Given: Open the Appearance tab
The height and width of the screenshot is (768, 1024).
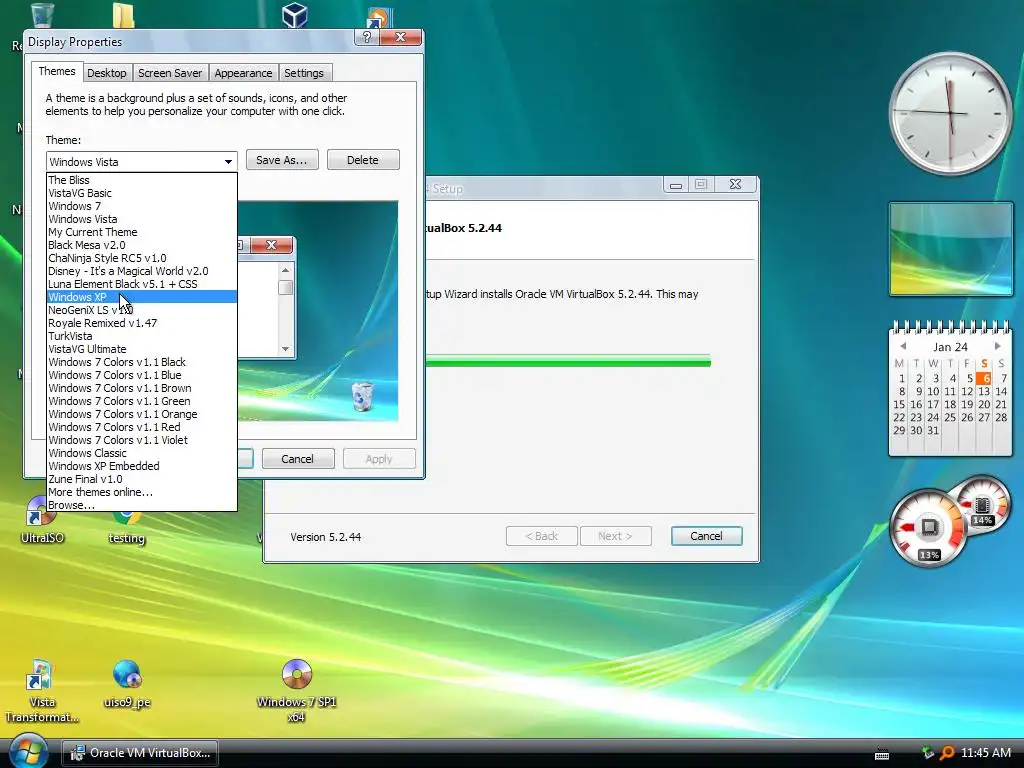Looking at the screenshot, I should (243, 73).
